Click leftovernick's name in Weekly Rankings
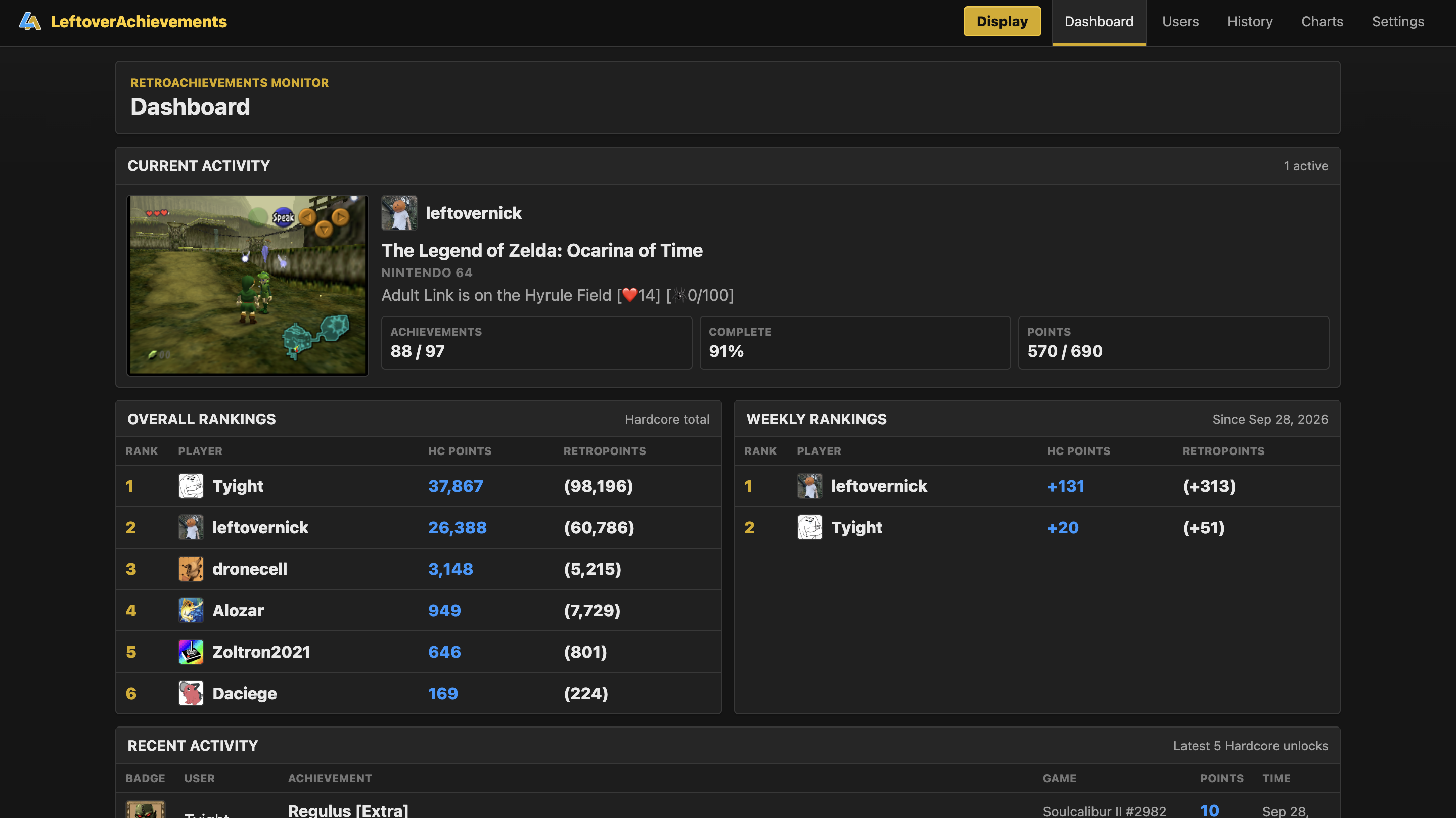The height and width of the screenshot is (818, 1456). pos(879,486)
